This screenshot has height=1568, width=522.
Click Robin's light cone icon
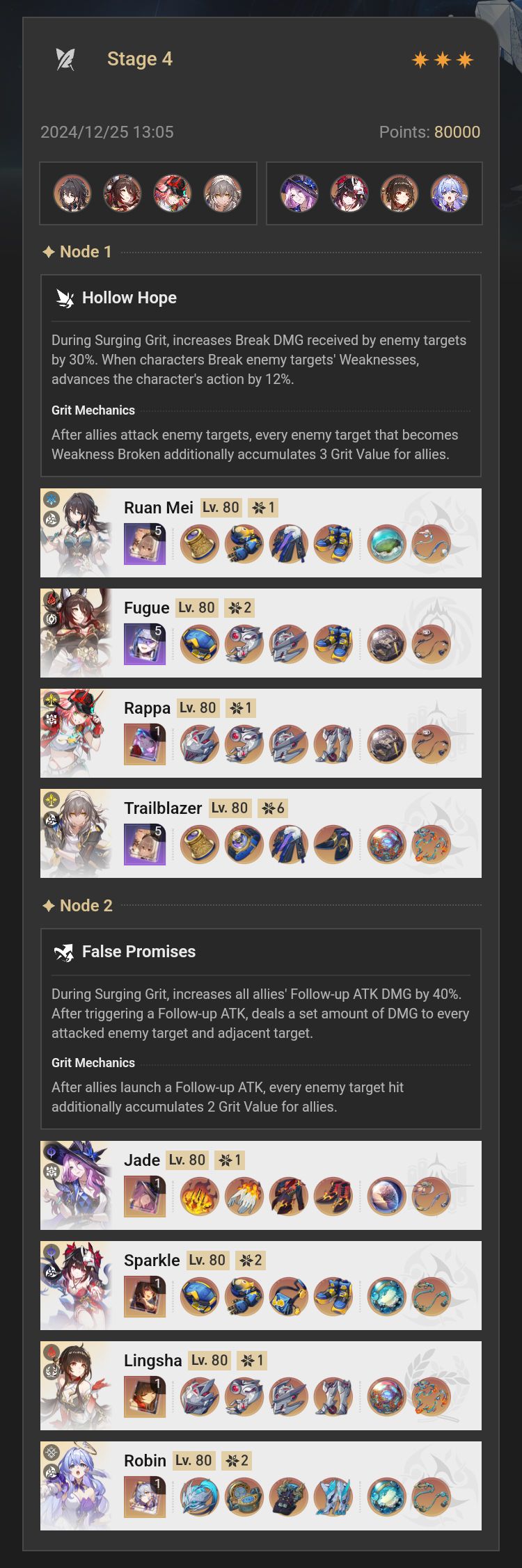click(x=145, y=1497)
